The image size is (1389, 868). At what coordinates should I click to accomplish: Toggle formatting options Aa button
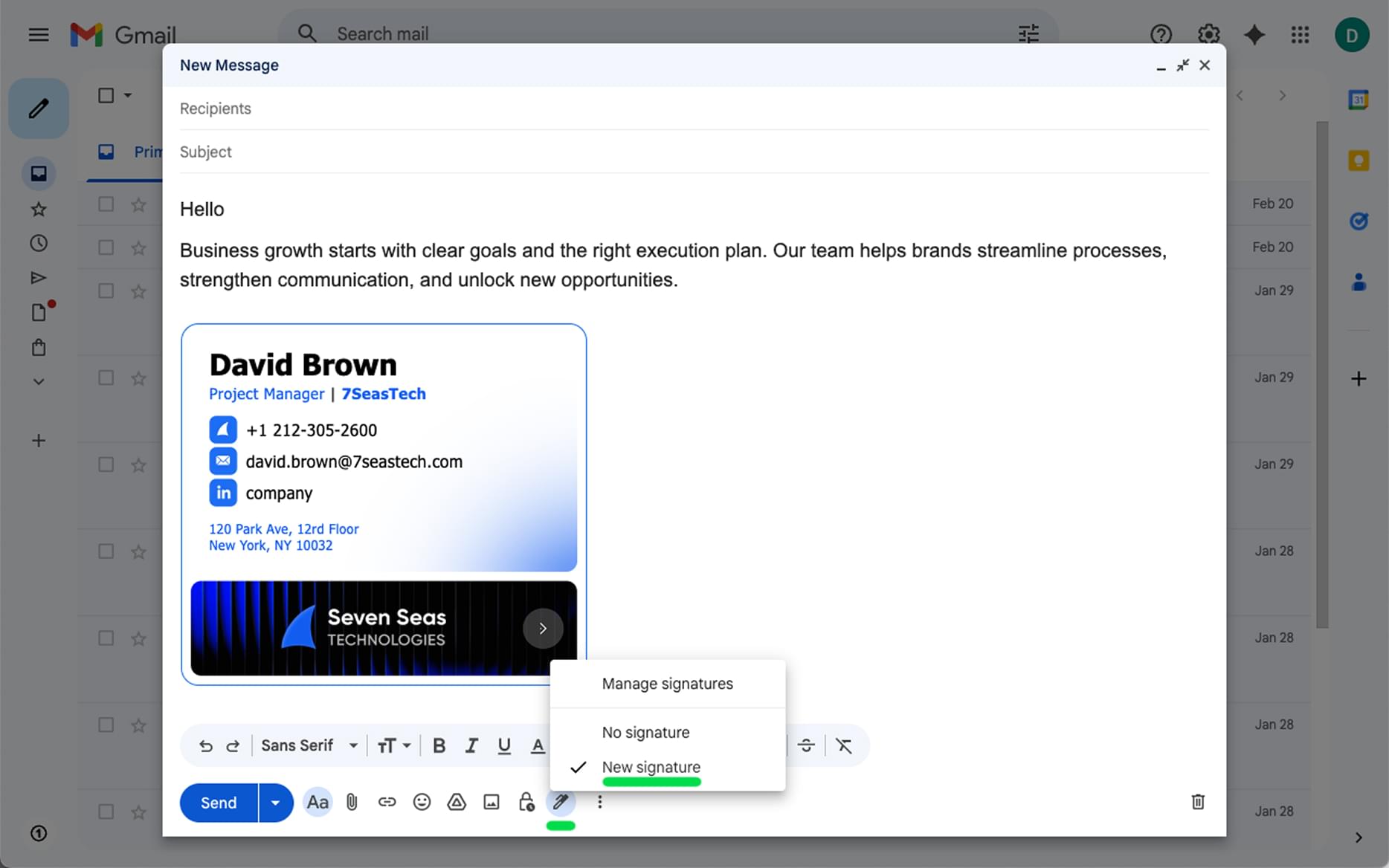[318, 802]
